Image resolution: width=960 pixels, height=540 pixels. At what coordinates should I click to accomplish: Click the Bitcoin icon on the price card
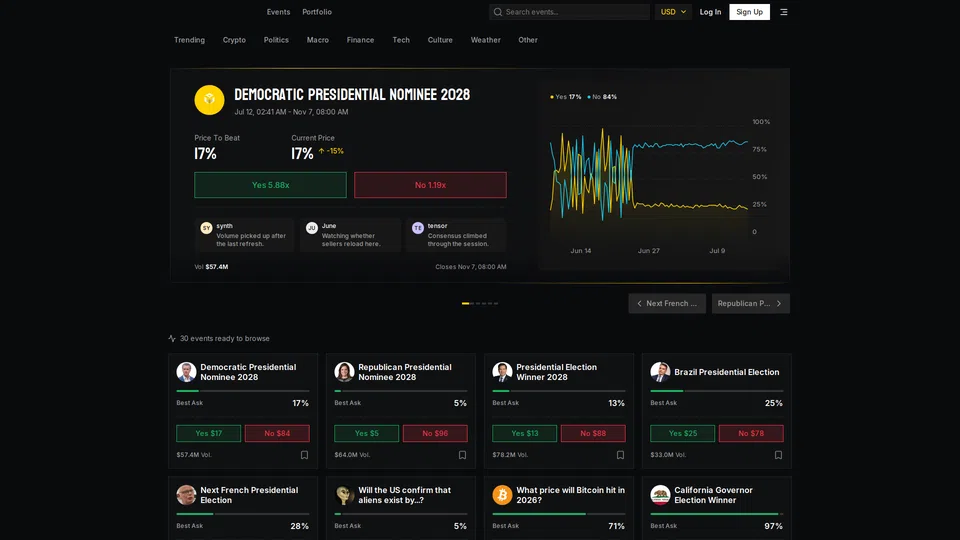tap(502, 495)
